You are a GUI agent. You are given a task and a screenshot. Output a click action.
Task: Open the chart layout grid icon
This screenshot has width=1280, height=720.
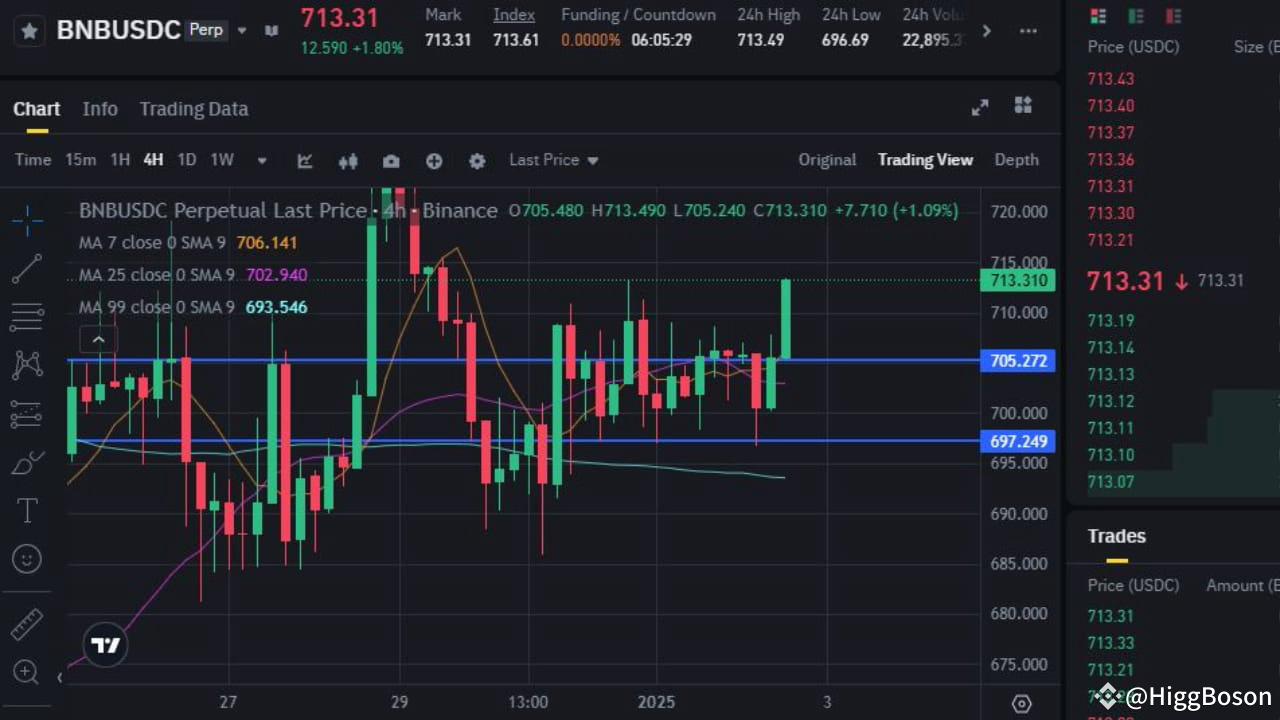pyautogui.click(x=1023, y=105)
